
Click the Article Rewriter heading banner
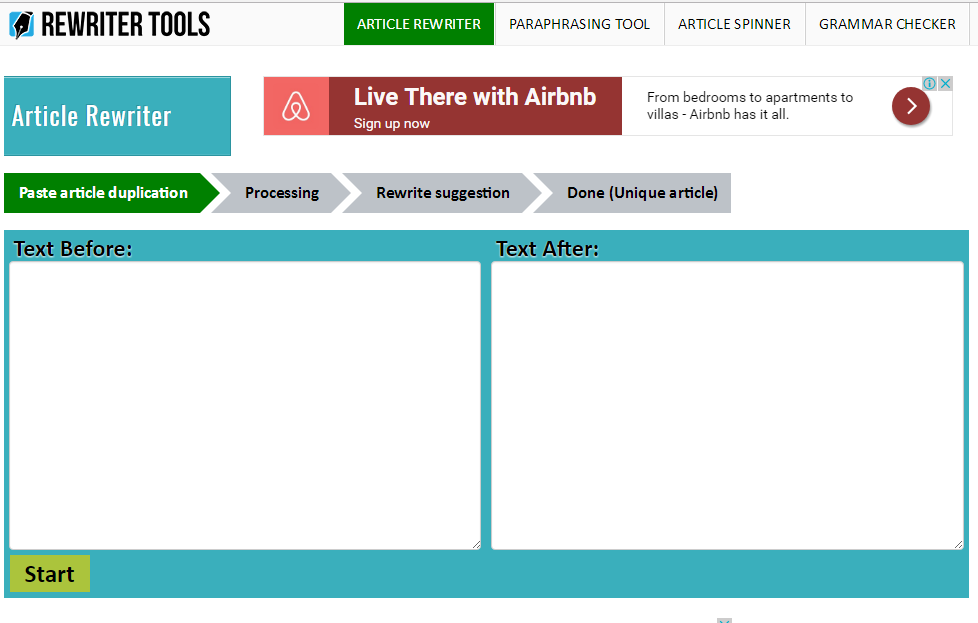tap(117, 116)
